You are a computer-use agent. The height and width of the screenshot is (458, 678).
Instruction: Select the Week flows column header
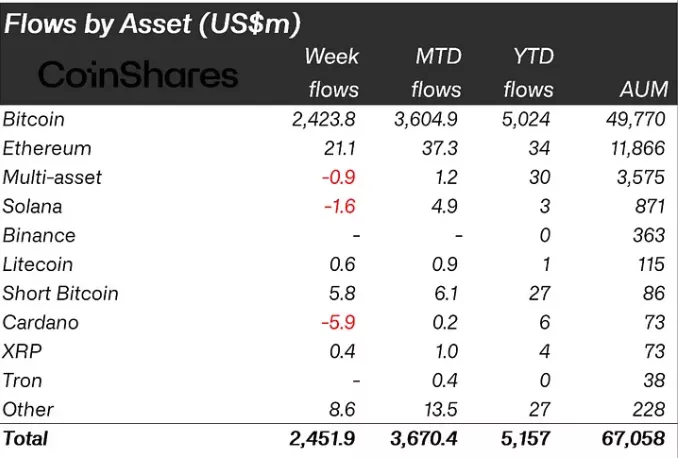pos(332,72)
